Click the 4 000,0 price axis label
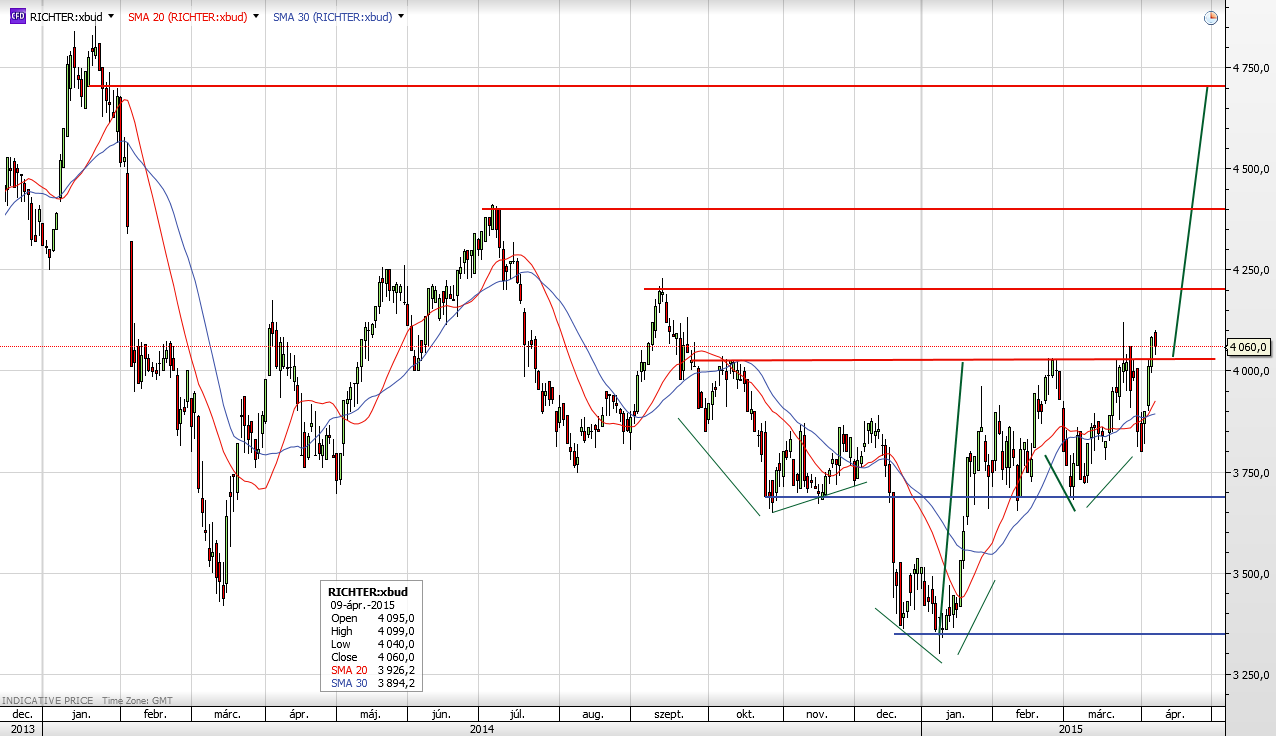This screenshot has width=1276, height=736. point(1252,371)
